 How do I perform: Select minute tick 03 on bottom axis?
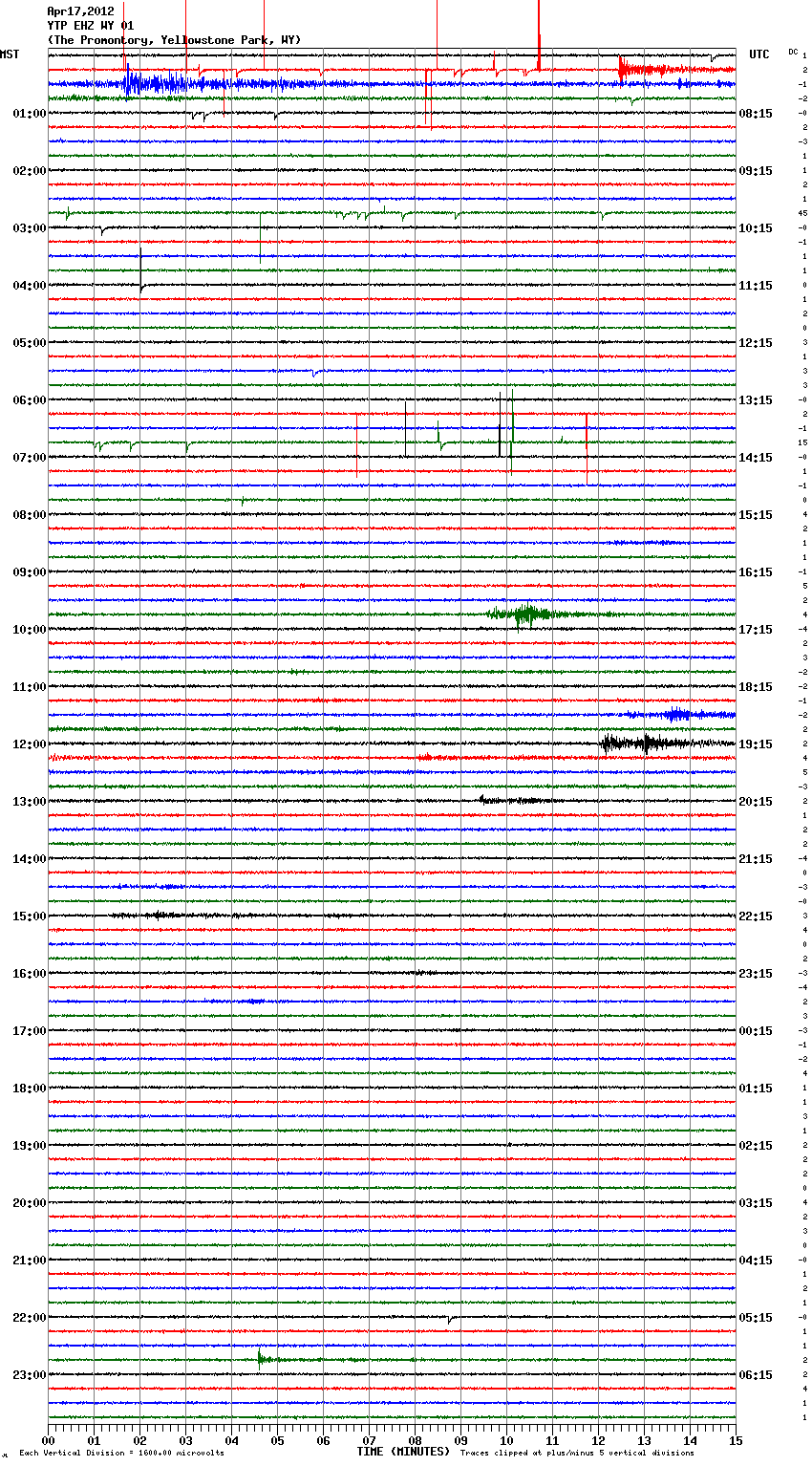click(185, 1440)
